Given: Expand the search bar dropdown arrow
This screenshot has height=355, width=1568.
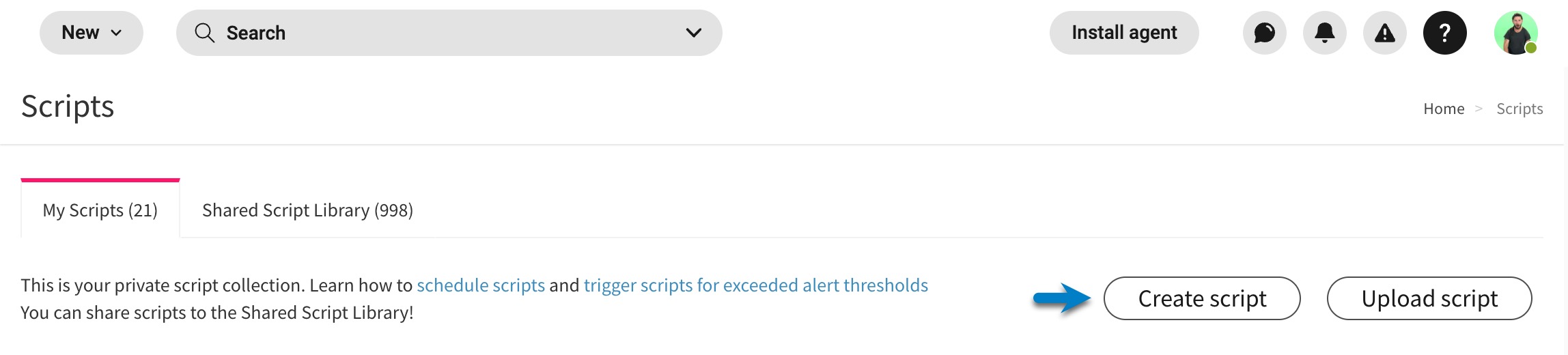Looking at the screenshot, I should [693, 33].
